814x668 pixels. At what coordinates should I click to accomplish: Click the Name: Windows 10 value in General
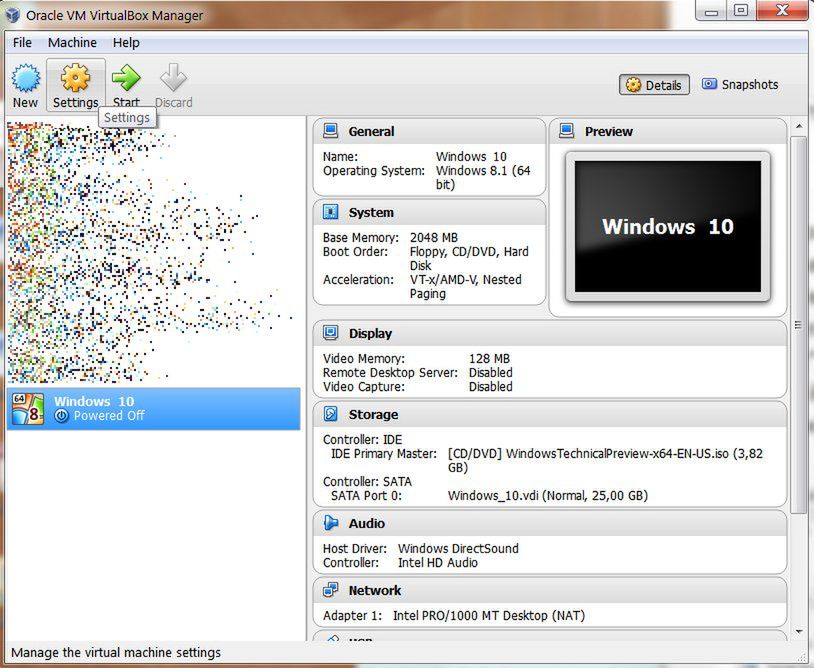471,157
